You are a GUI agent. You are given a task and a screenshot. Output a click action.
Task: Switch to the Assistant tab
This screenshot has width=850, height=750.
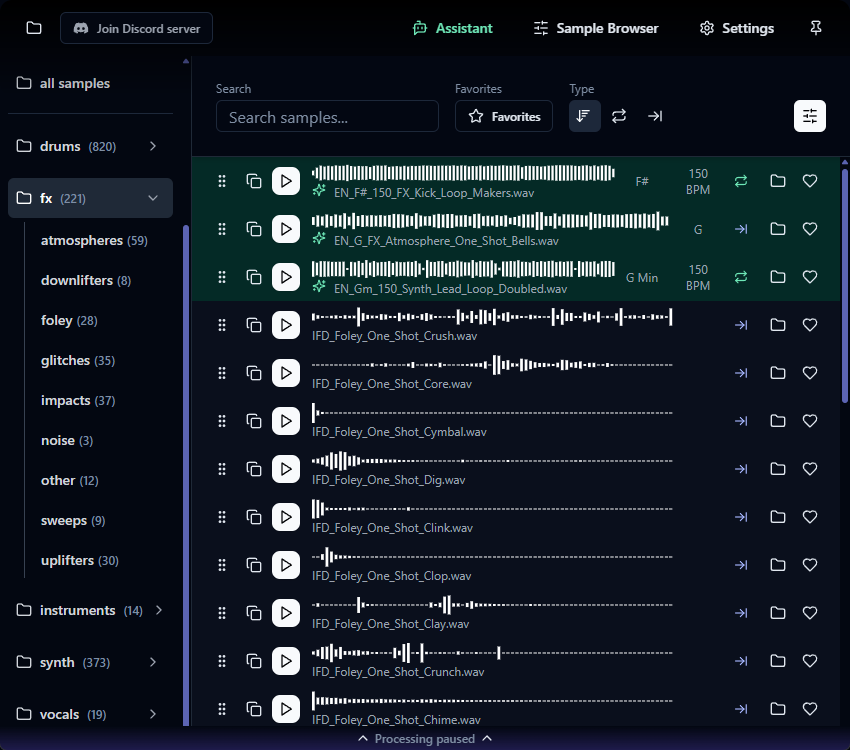click(x=453, y=28)
